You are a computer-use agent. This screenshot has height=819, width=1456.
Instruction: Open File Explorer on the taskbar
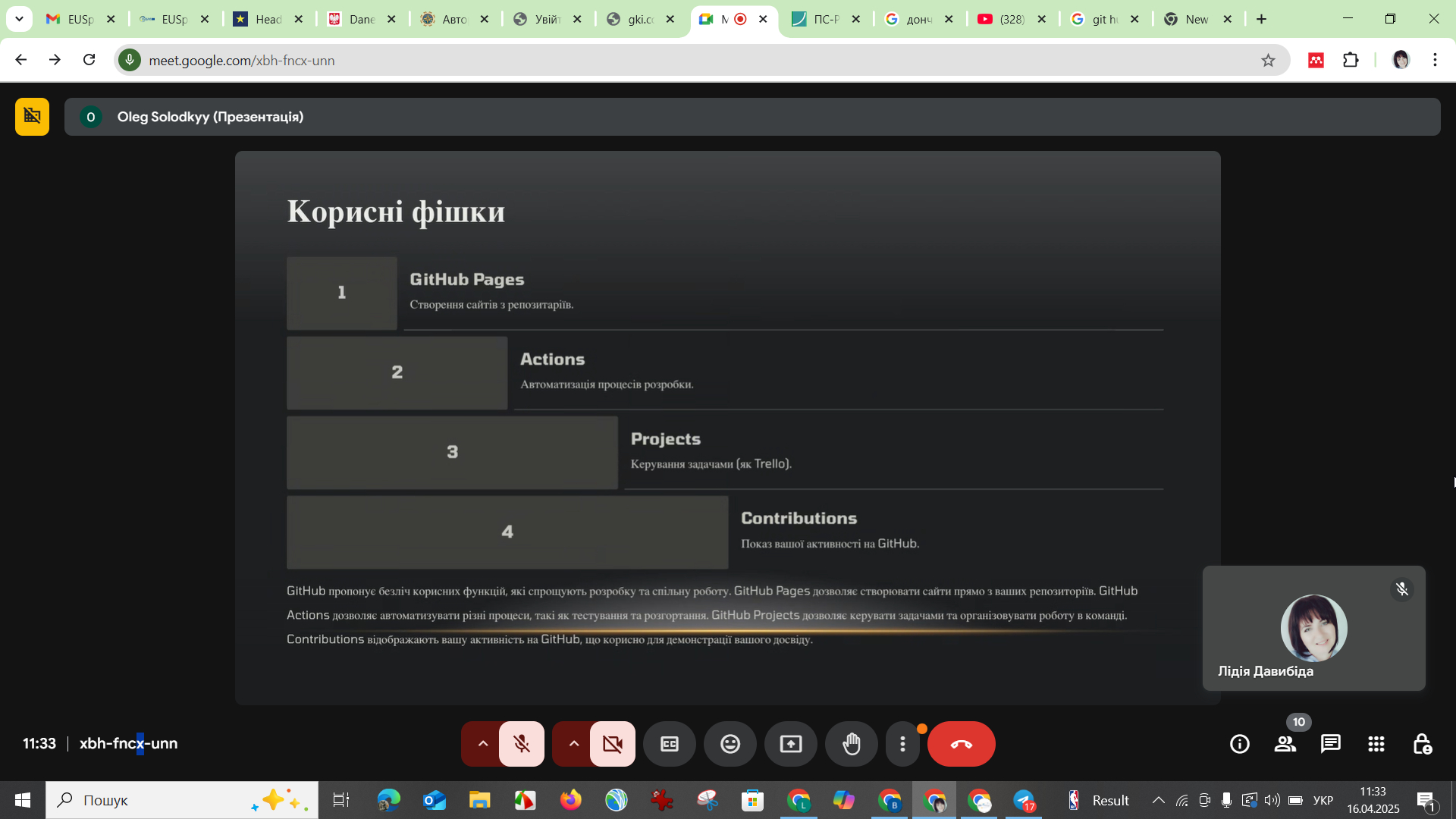point(479,800)
